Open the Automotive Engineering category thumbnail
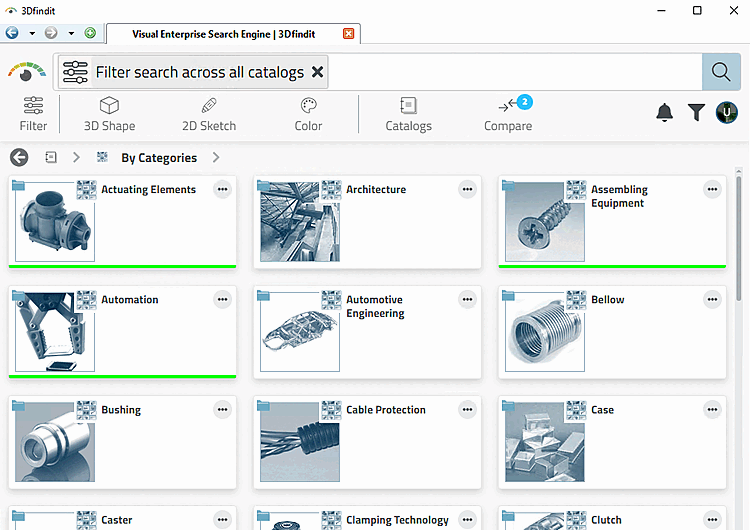The image size is (750, 530). tap(300, 332)
